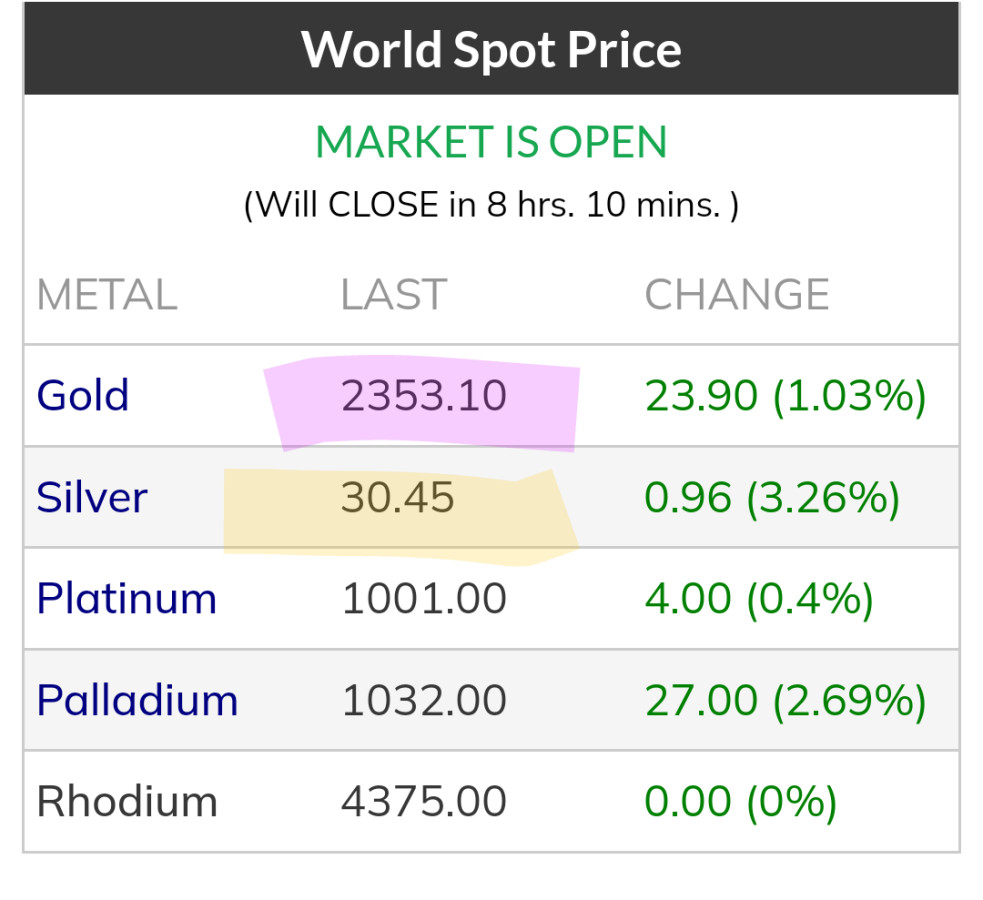
Task: Click the Gold last price 2353.10
Action: click(424, 396)
